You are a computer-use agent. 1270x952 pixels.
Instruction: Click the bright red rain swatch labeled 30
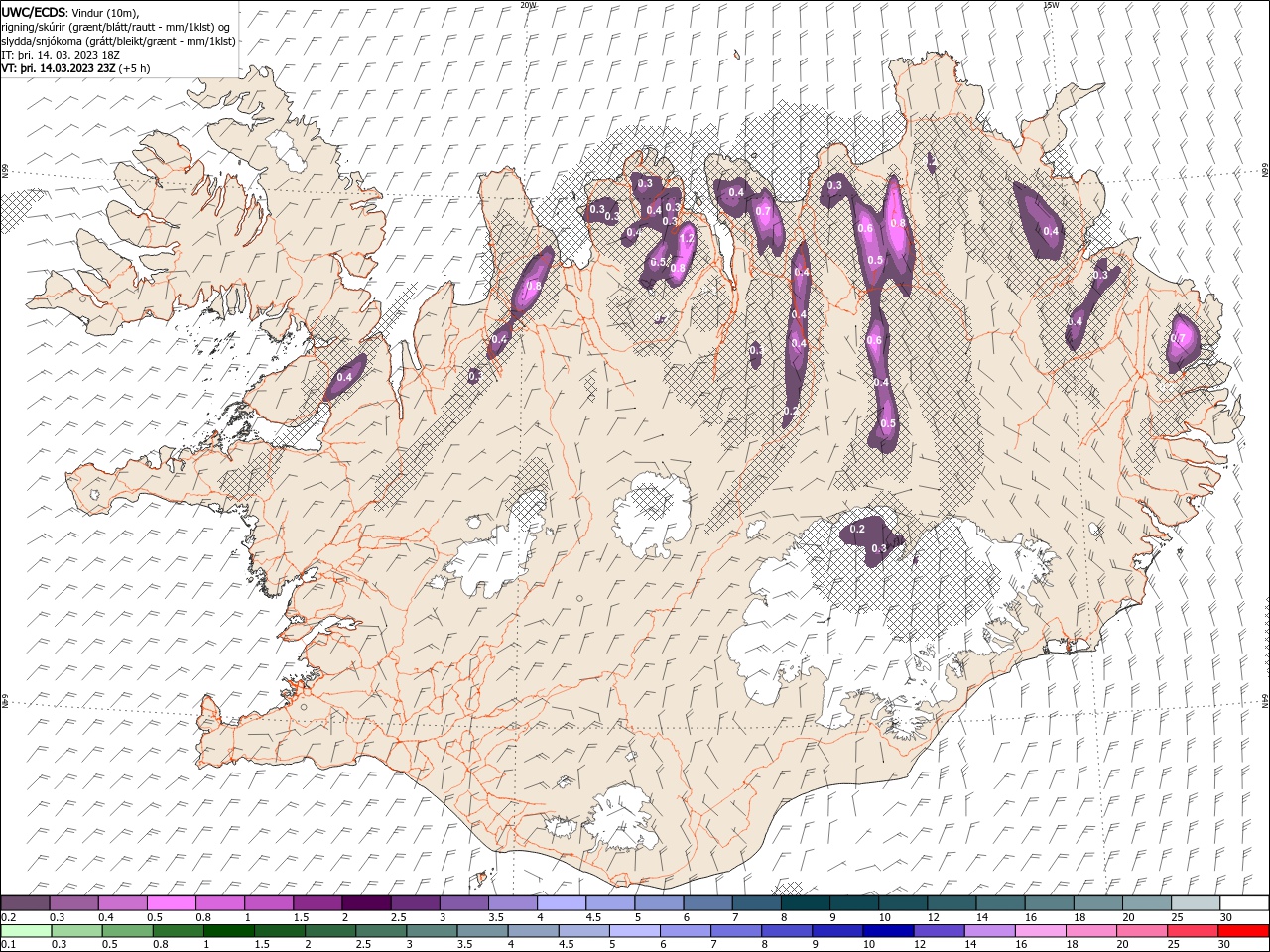point(1242,931)
